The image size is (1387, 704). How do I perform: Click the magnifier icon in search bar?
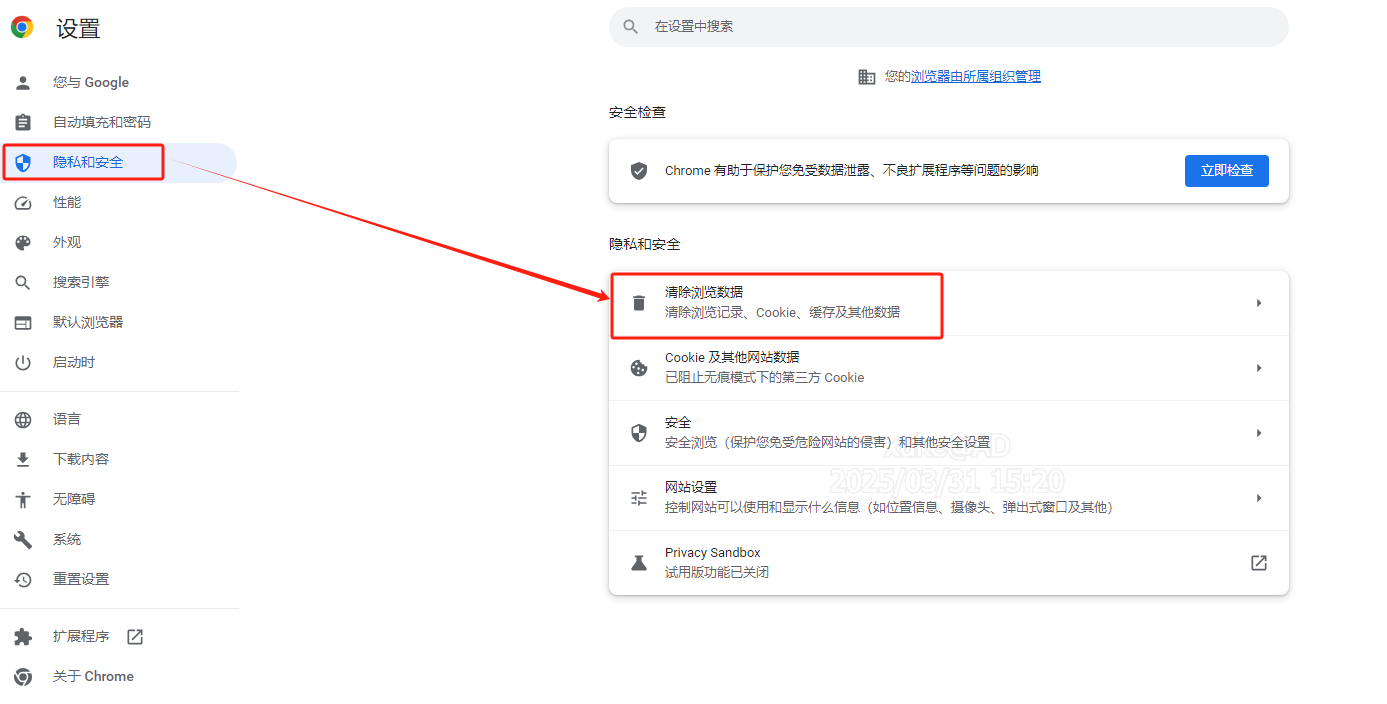(631, 27)
